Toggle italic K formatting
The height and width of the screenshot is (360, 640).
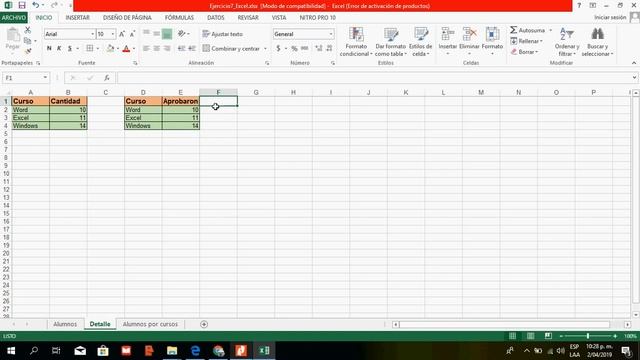(59, 48)
